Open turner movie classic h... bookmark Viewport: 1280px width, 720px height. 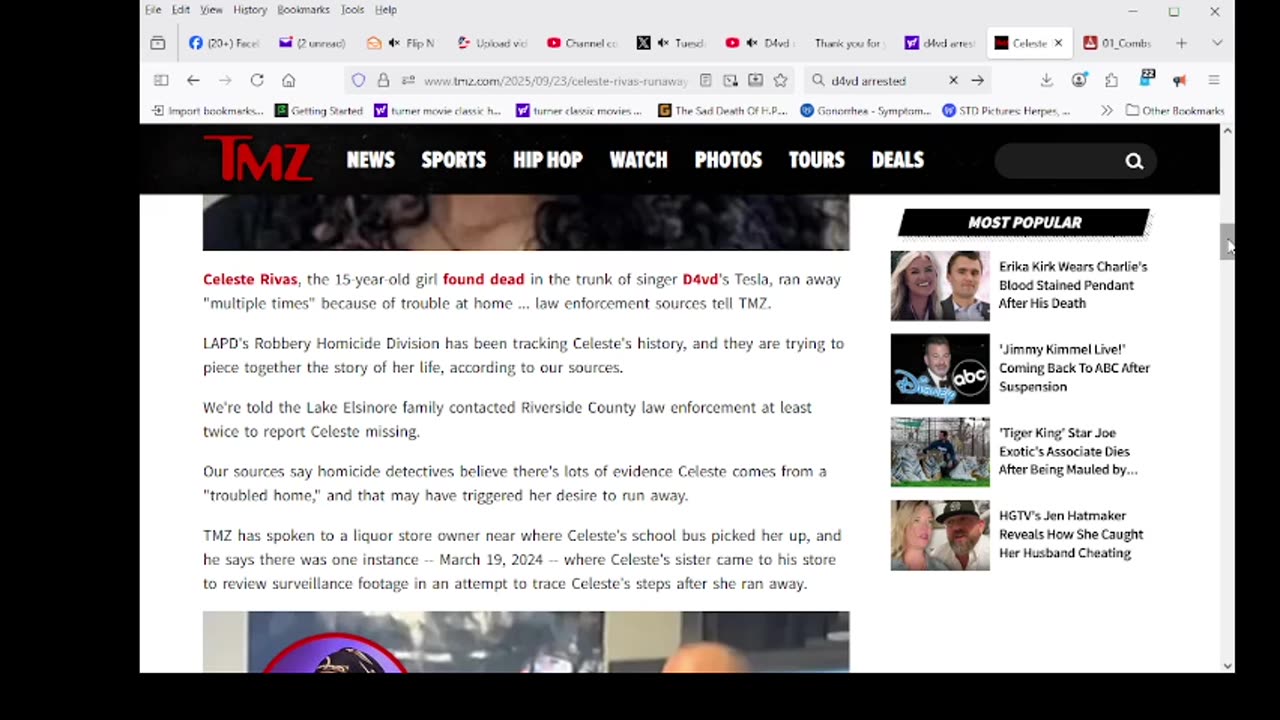click(x=438, y=111)
